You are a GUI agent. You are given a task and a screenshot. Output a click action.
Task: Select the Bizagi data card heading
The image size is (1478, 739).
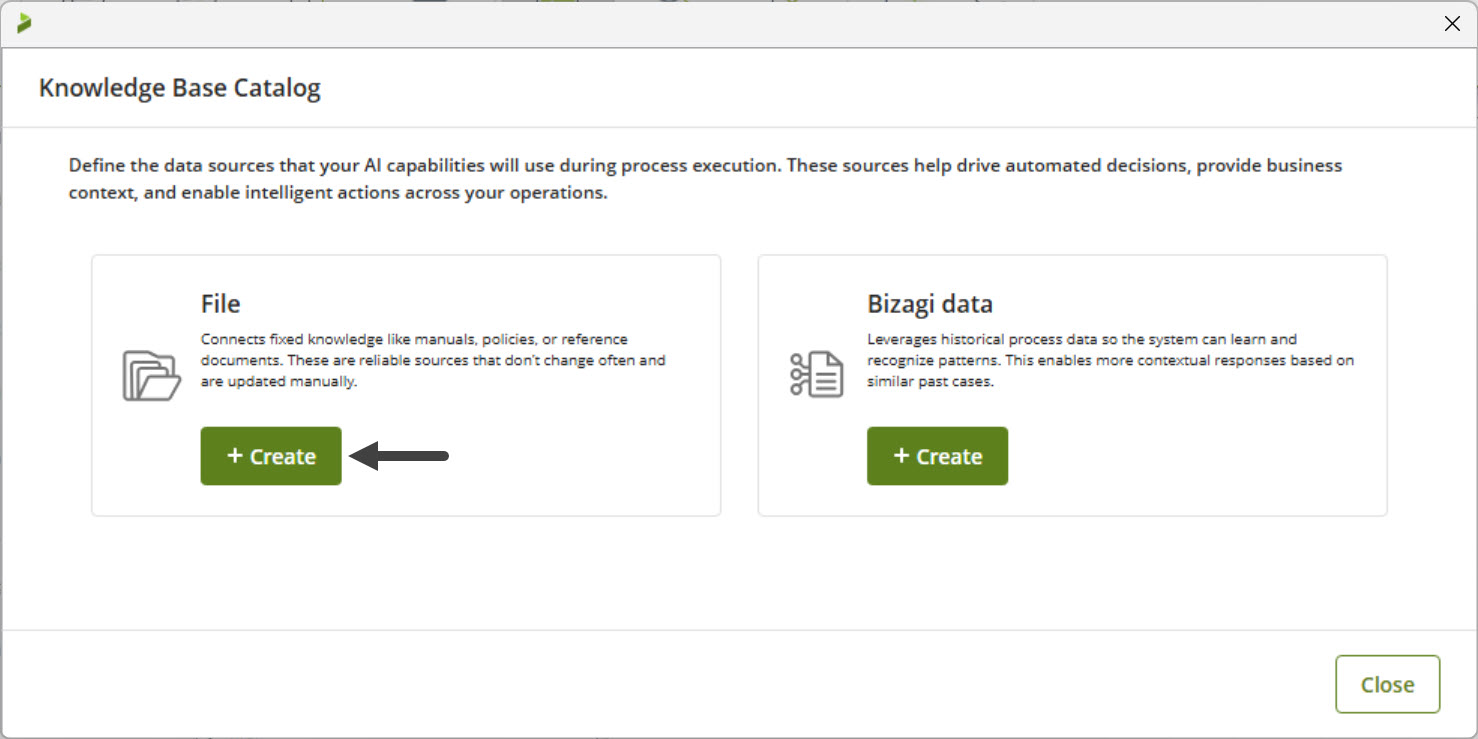(x=930, y=303)
